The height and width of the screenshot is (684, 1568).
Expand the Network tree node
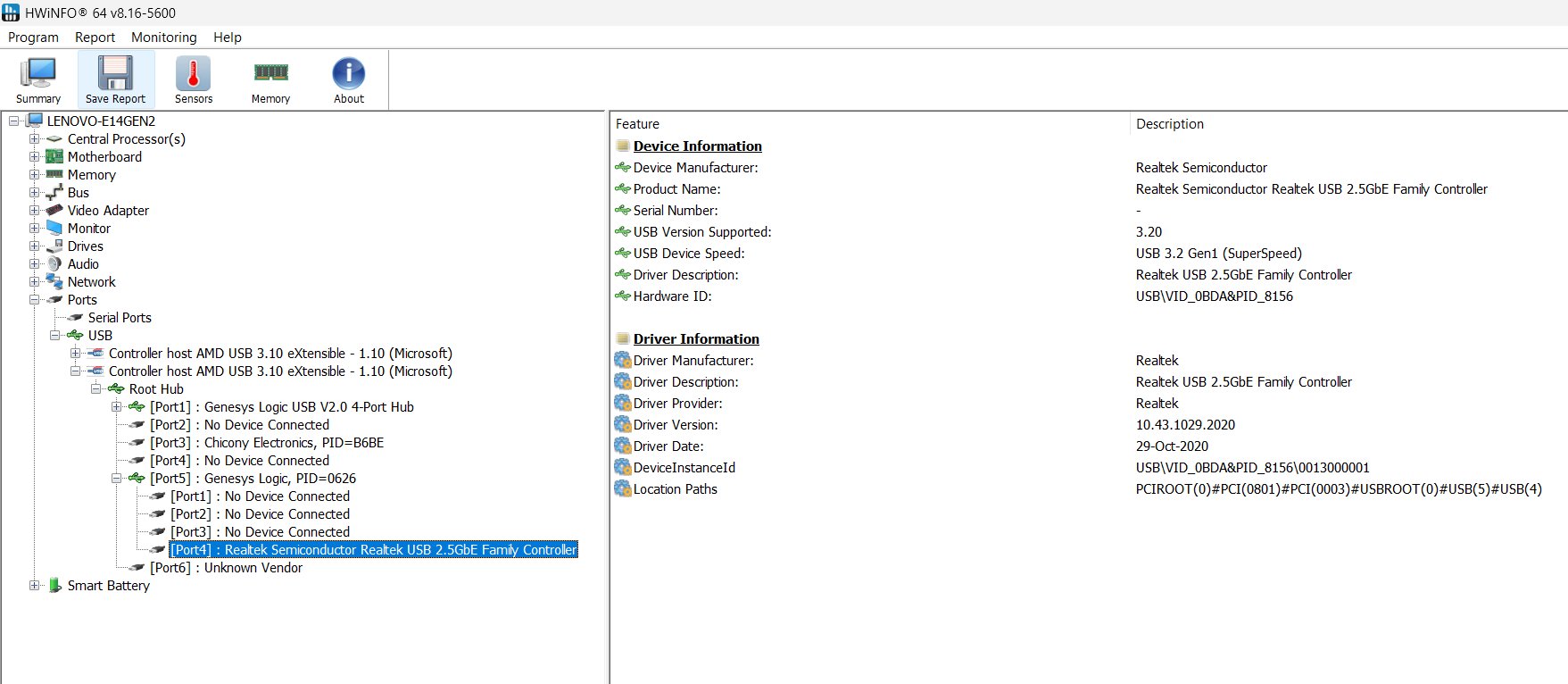click(x=34, y=281)
